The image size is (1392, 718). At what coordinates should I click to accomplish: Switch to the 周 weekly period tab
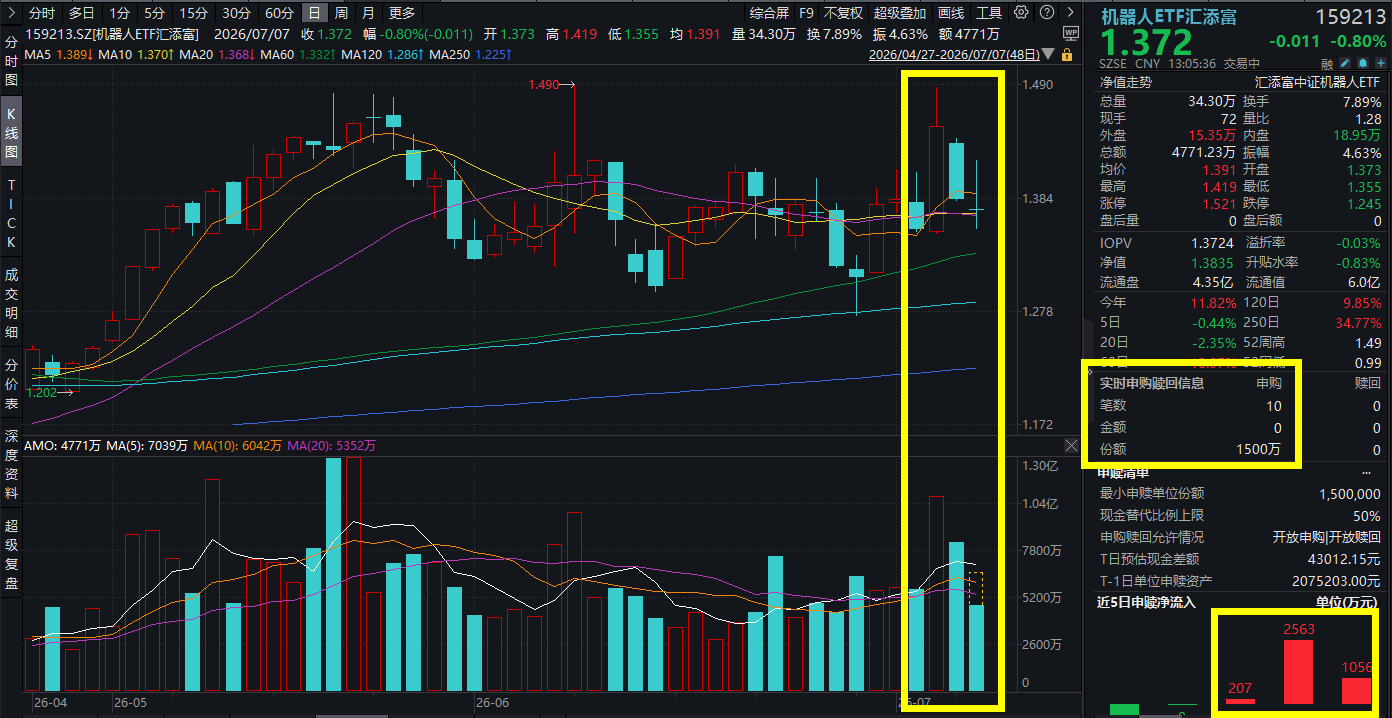click(341, 13)
